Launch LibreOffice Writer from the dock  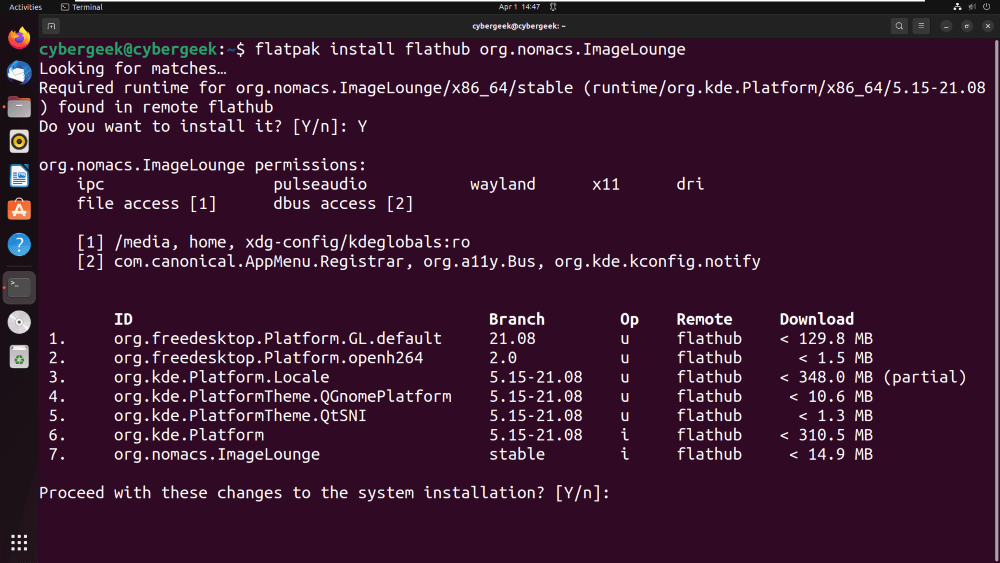tap(19, 176)
